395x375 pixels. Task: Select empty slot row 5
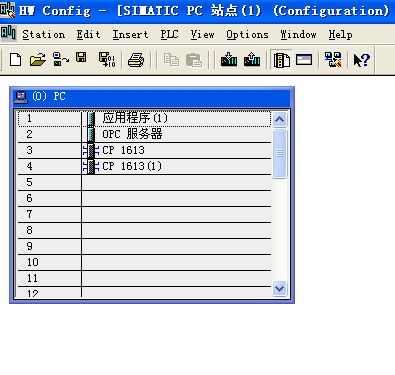[144, 183]
